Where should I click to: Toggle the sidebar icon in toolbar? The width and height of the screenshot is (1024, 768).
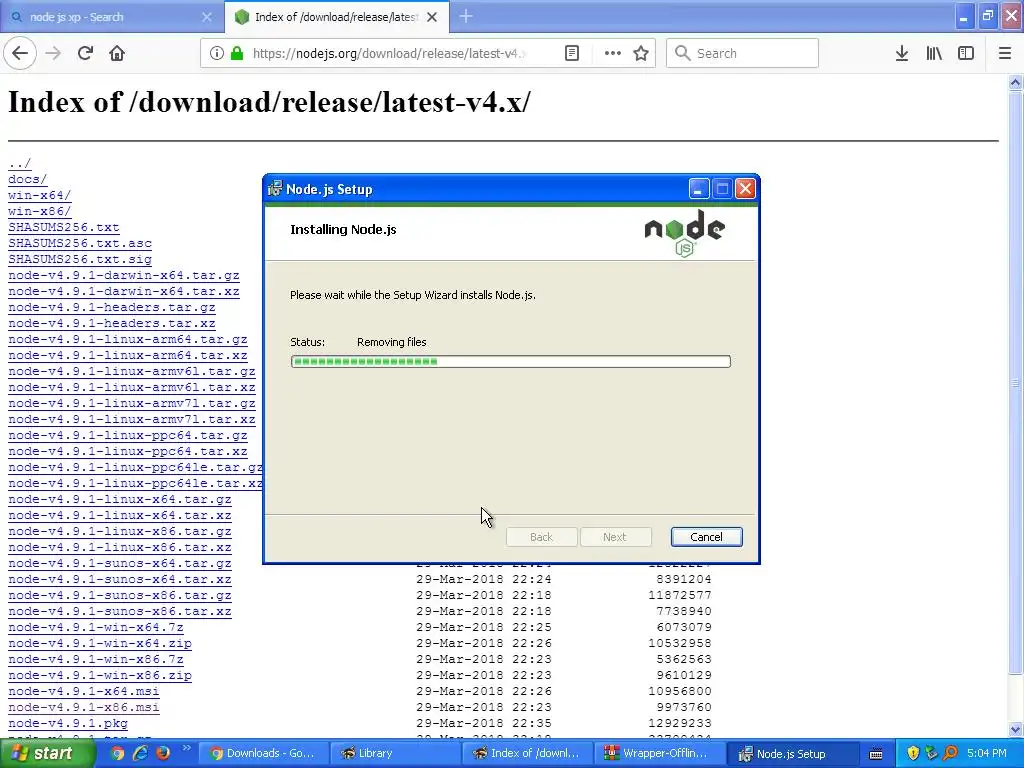966,53
